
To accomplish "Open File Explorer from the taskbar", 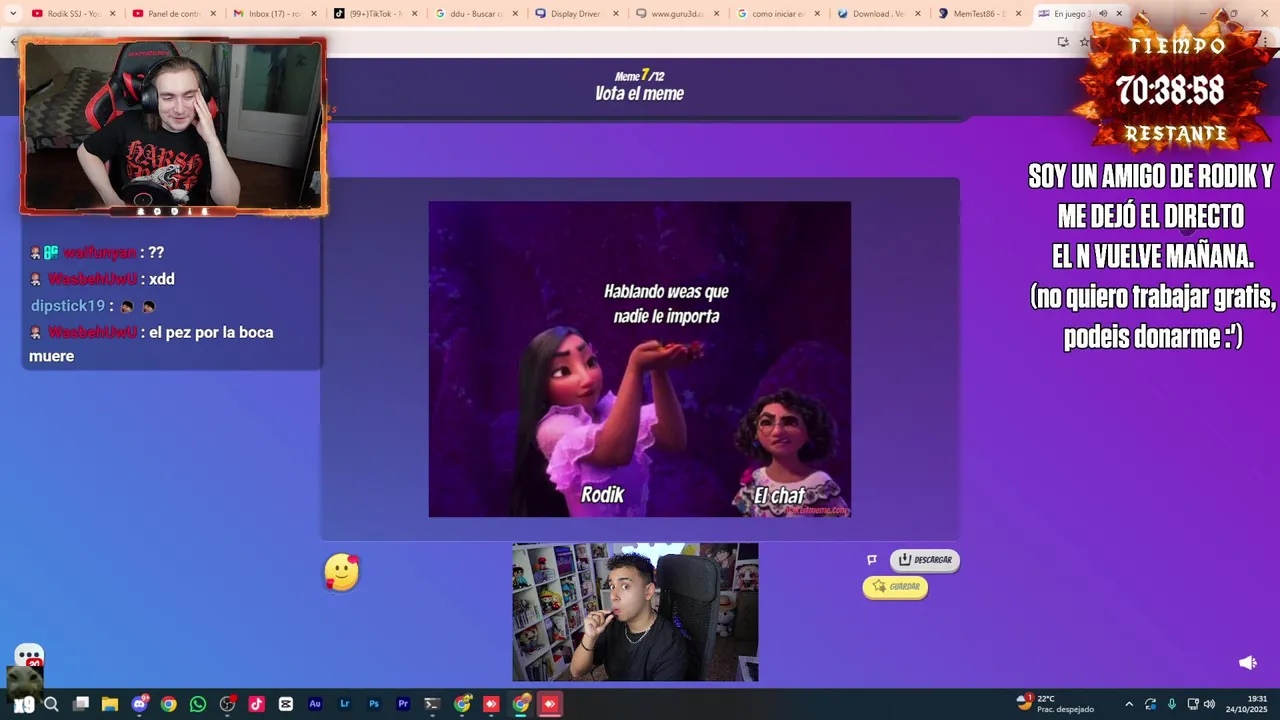I will click(110, 704).
